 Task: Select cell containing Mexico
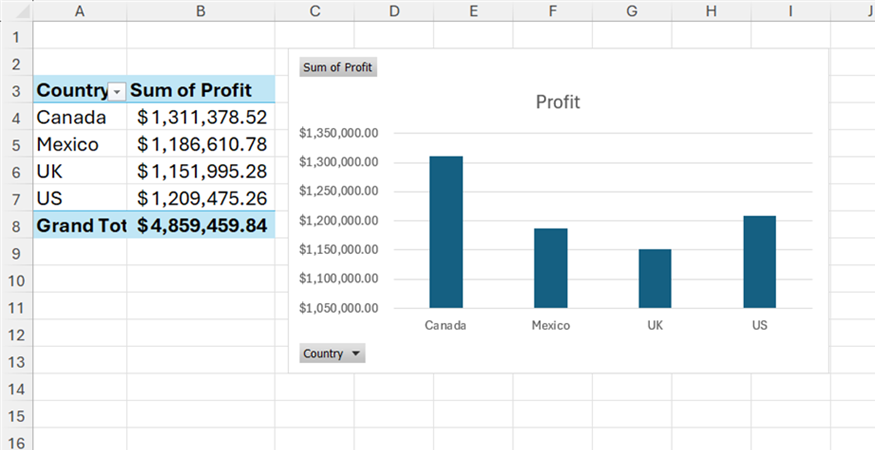[x=80, y=144]
